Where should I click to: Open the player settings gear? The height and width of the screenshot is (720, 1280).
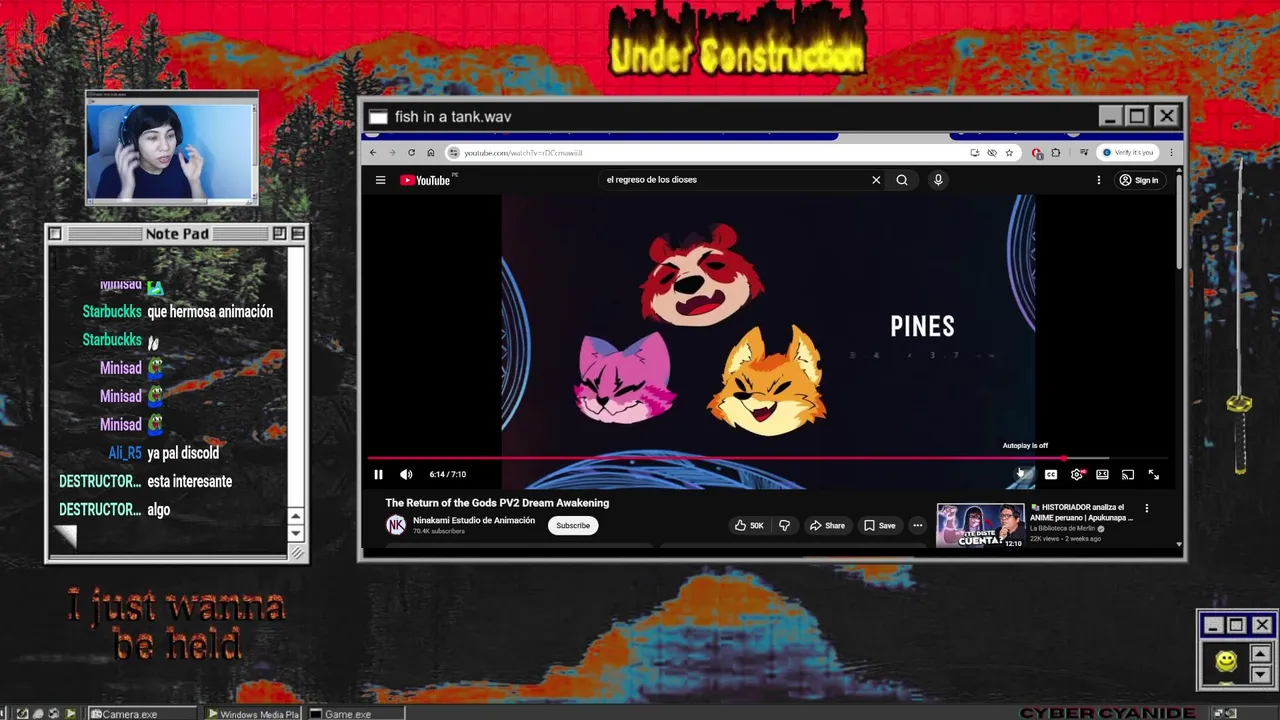[x=1077, y=475]
